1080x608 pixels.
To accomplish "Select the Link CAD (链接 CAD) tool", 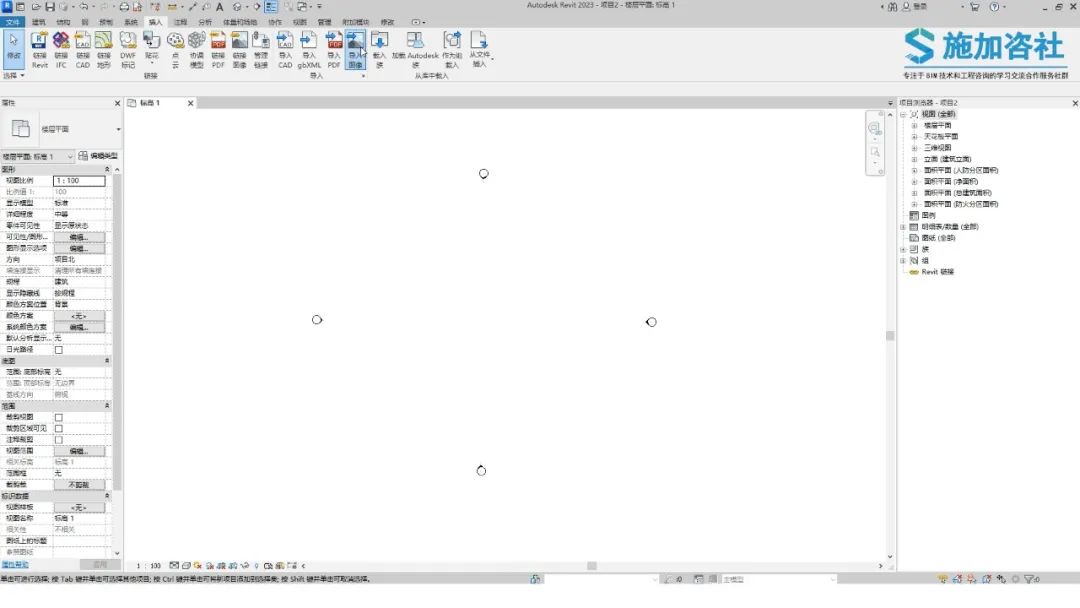I will pyautogui.click(x=83, y=50).
